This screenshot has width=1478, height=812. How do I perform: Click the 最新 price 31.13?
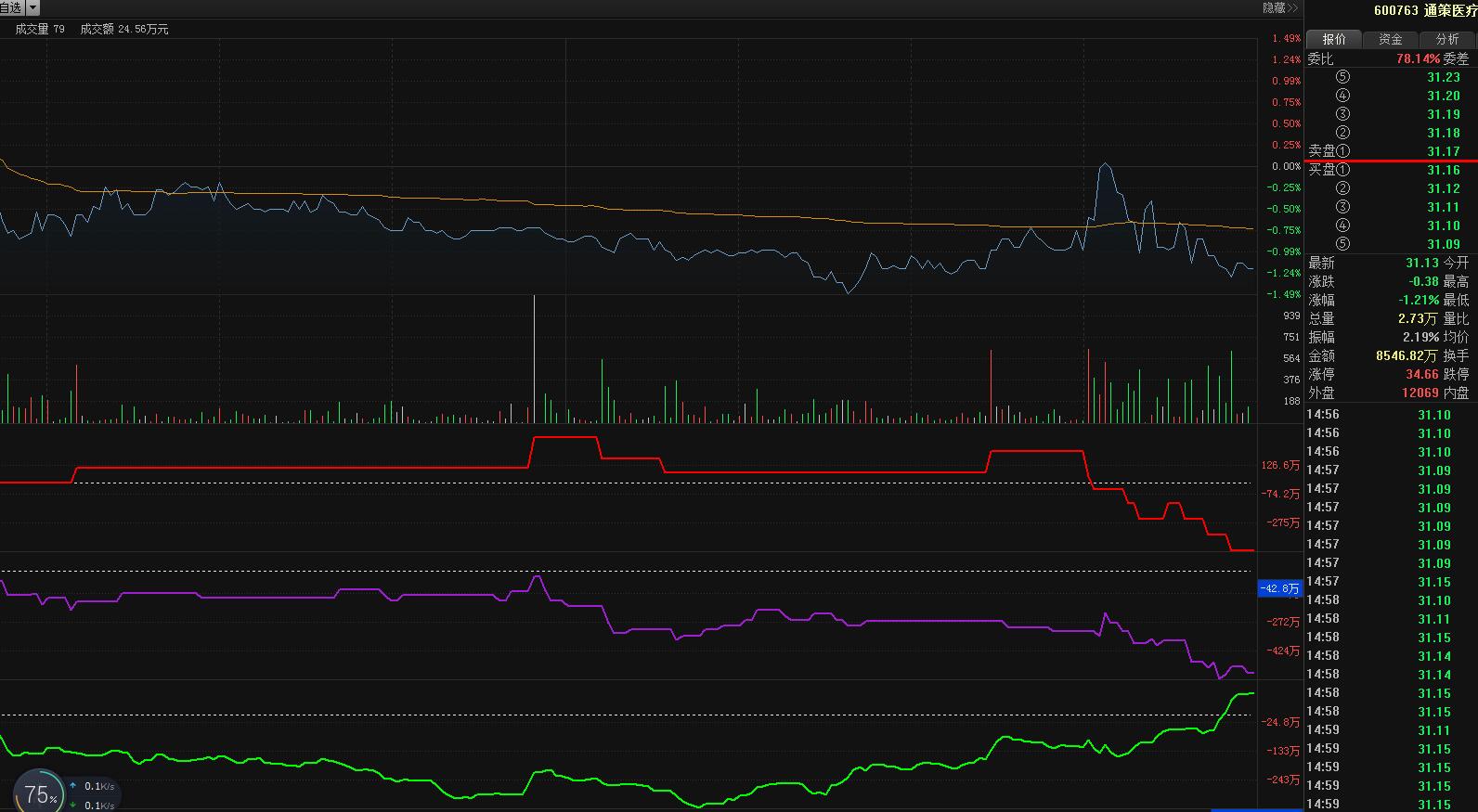1422,263
